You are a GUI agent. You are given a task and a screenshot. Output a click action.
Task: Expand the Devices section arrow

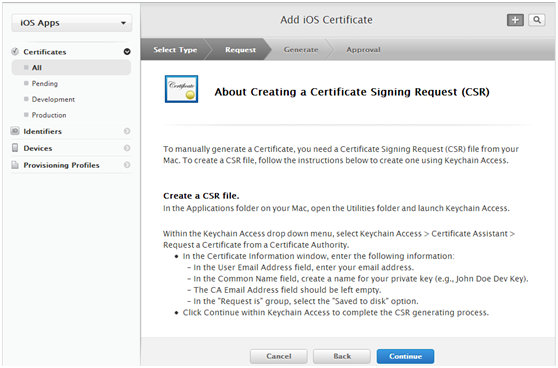[x=127, y=148]
